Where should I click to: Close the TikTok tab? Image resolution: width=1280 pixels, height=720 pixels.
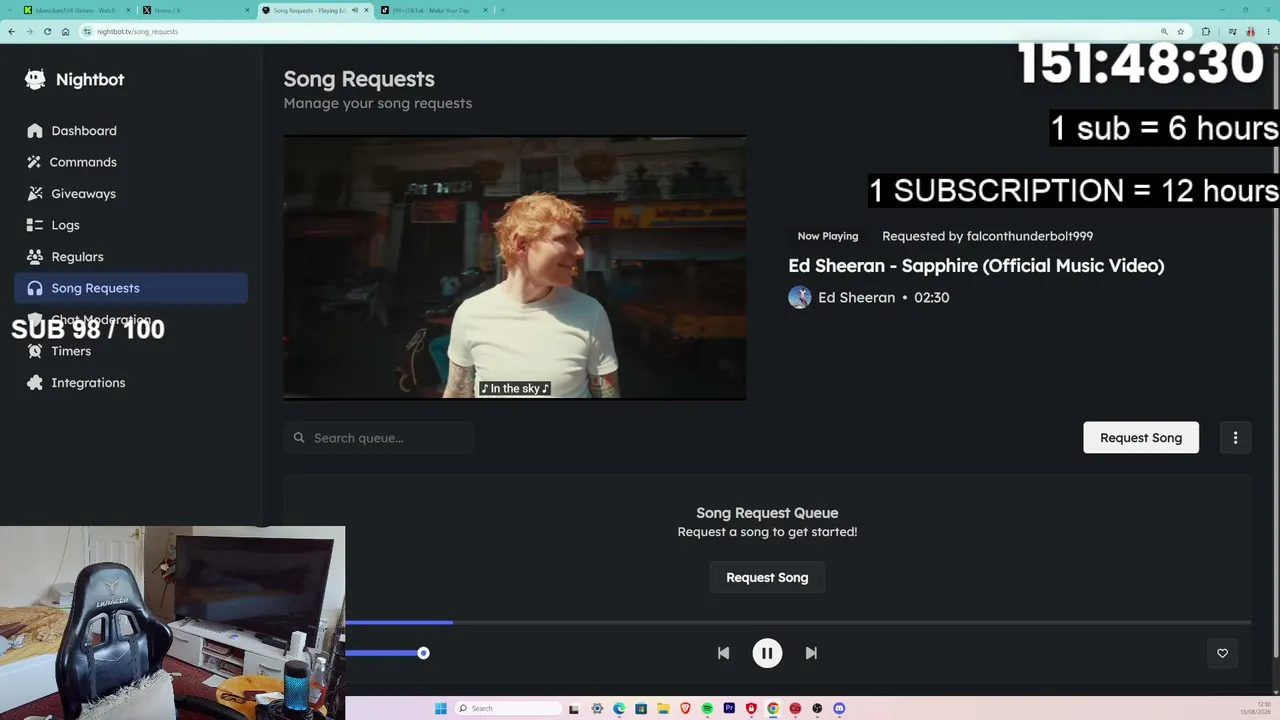484,10
